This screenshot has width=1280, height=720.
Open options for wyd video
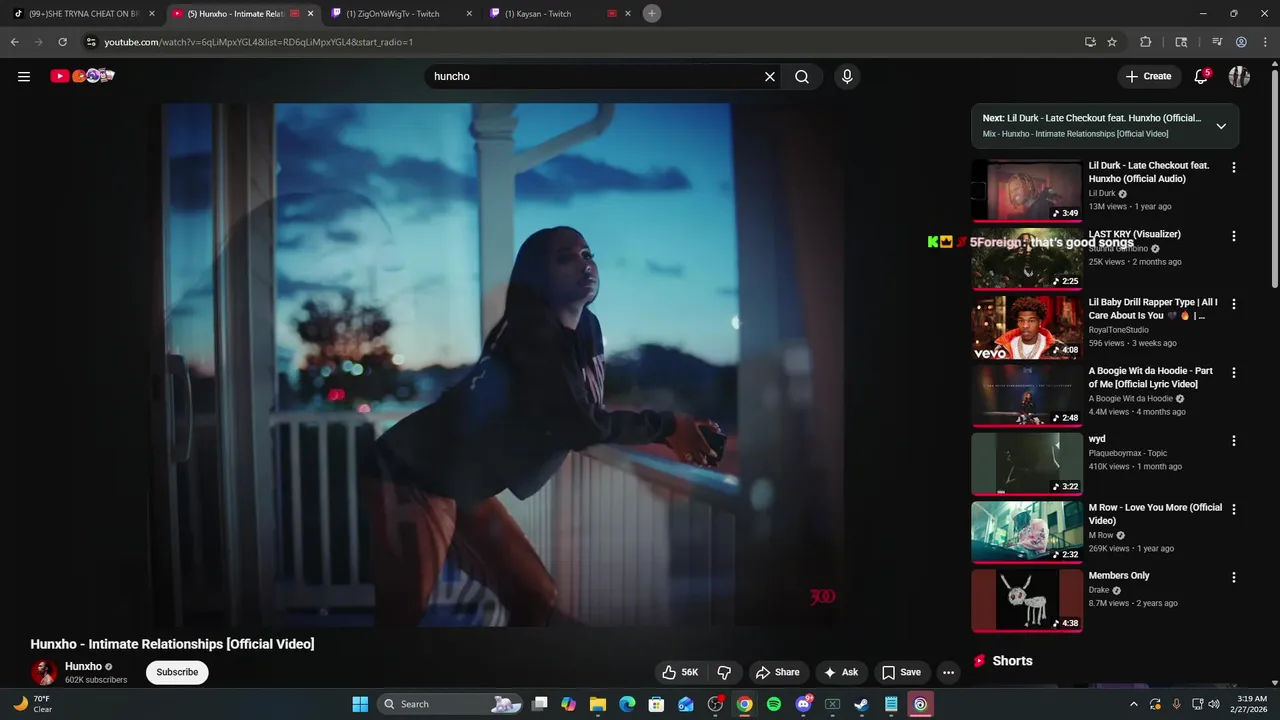[1233, 440]
